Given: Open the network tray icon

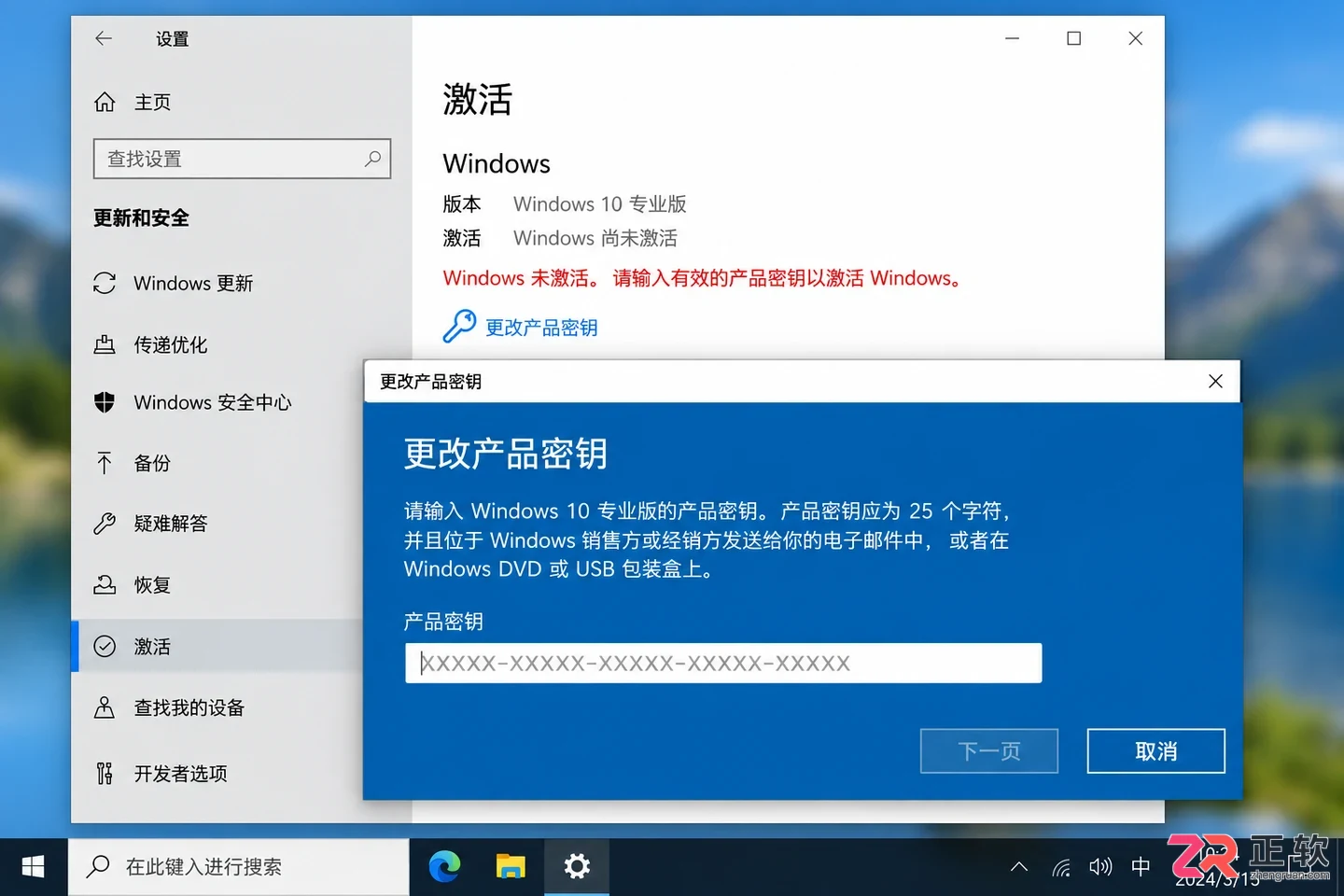Looking at the screenshot, I should tap(1061, 868).
